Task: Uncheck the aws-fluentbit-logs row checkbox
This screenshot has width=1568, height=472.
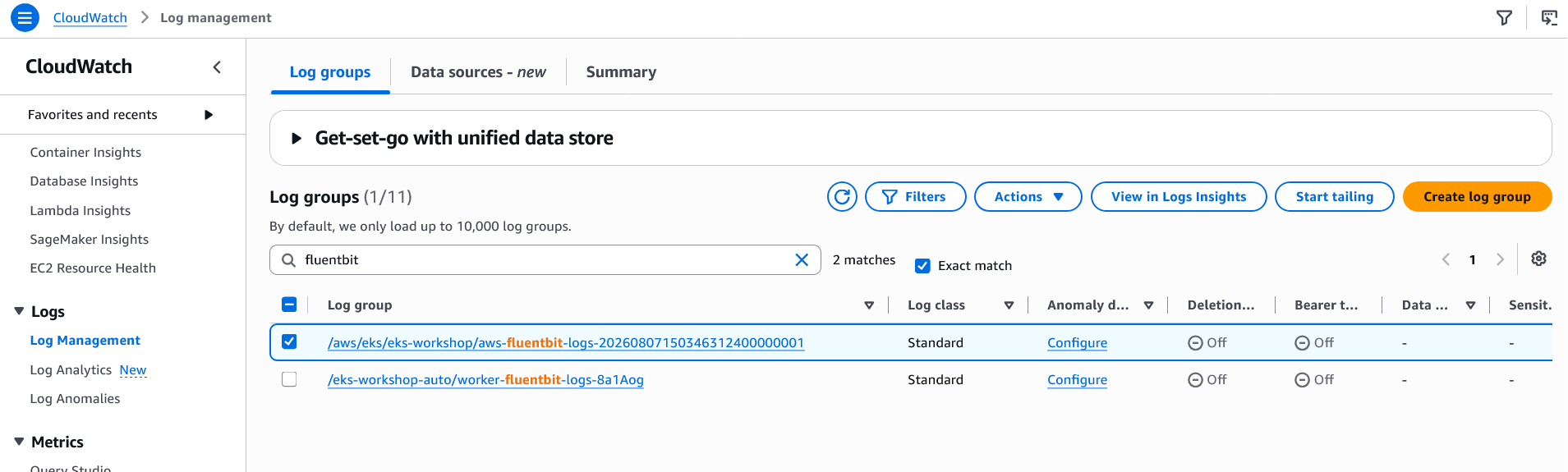Action: pyautogui.click(x=289, y=341)
